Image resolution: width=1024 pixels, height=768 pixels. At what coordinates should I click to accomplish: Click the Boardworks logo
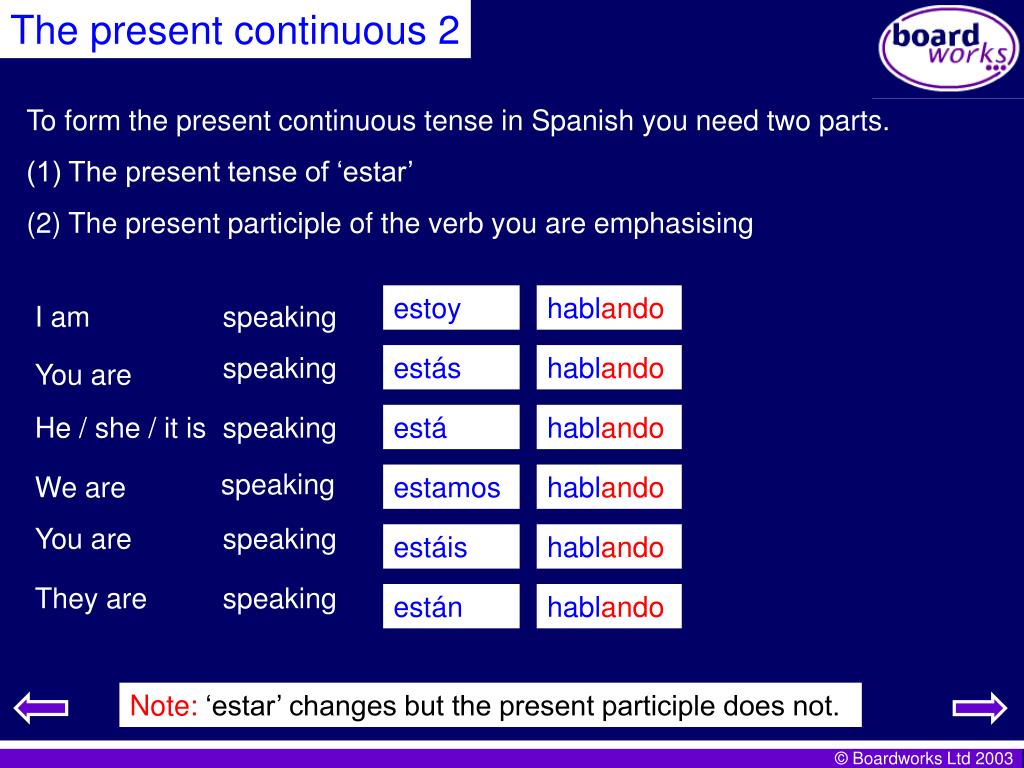(x=948, y=47)
